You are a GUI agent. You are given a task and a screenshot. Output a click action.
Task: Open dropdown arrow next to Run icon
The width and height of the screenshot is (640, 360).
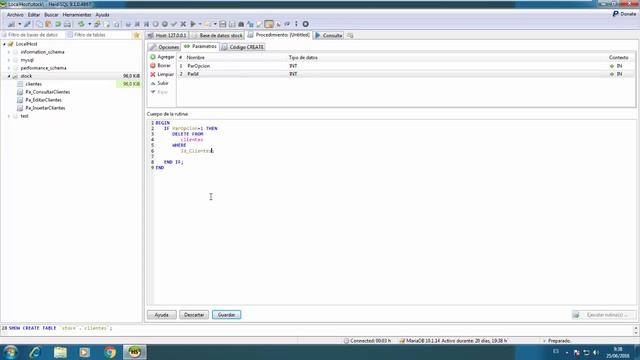pos(200,24)
